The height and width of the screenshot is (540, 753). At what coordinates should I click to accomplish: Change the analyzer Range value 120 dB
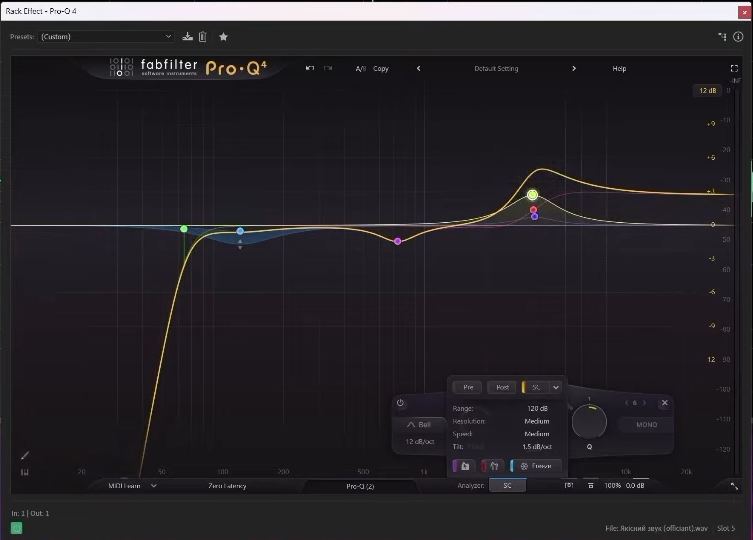tap(537, 408)
